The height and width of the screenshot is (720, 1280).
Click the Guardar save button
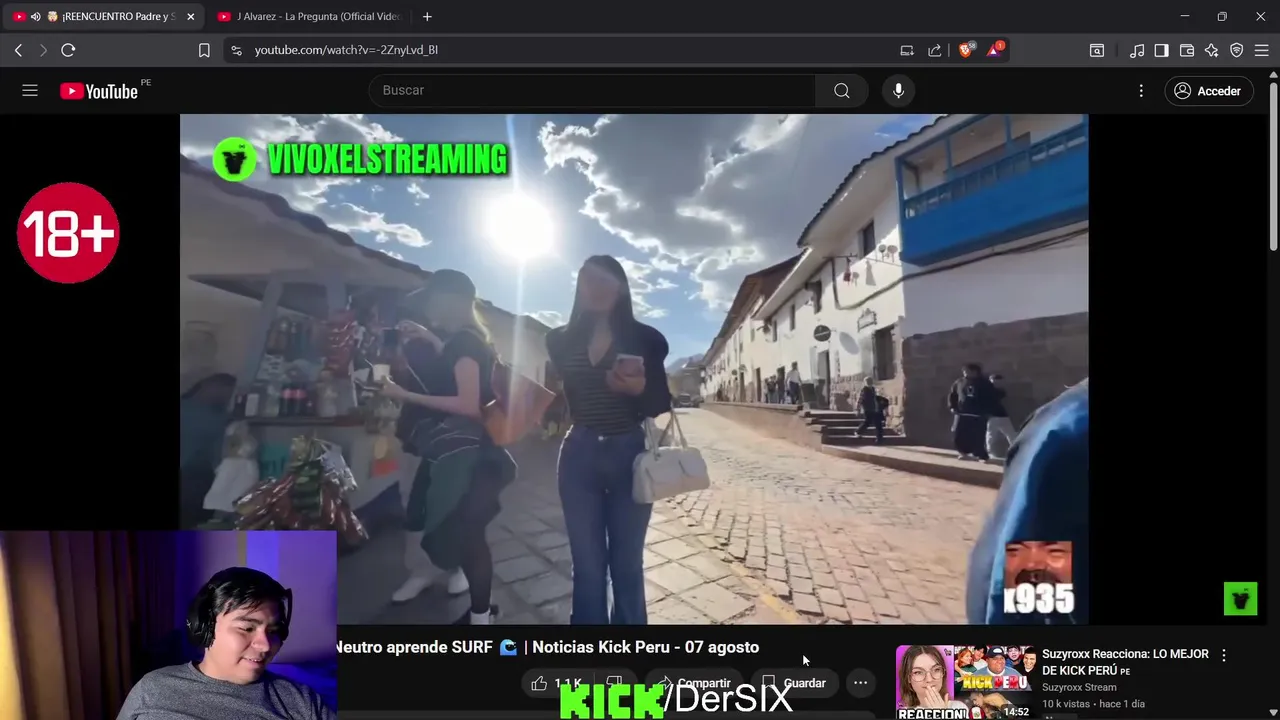pyautogui.click(x=795, y=683)
